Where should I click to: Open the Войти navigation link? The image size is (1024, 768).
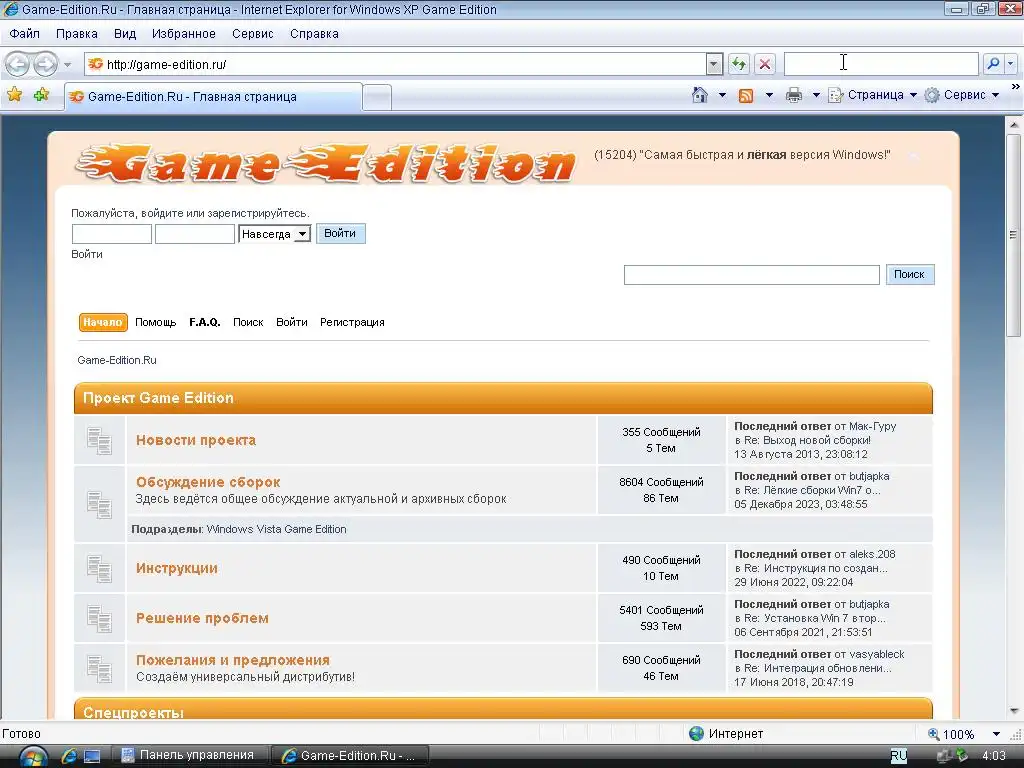point(291,322)
